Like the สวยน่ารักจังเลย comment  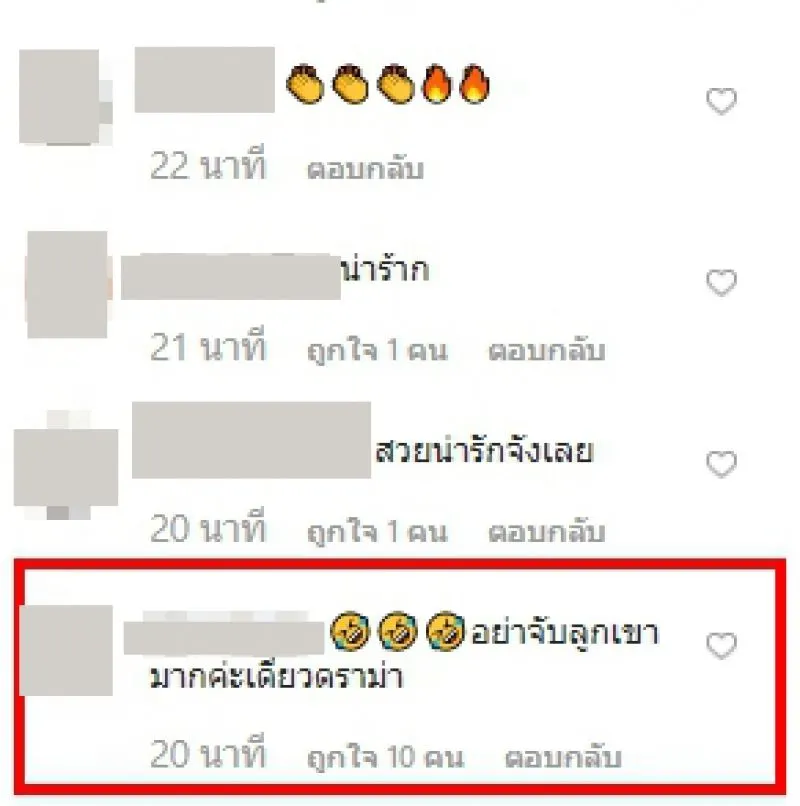[721, 464]
